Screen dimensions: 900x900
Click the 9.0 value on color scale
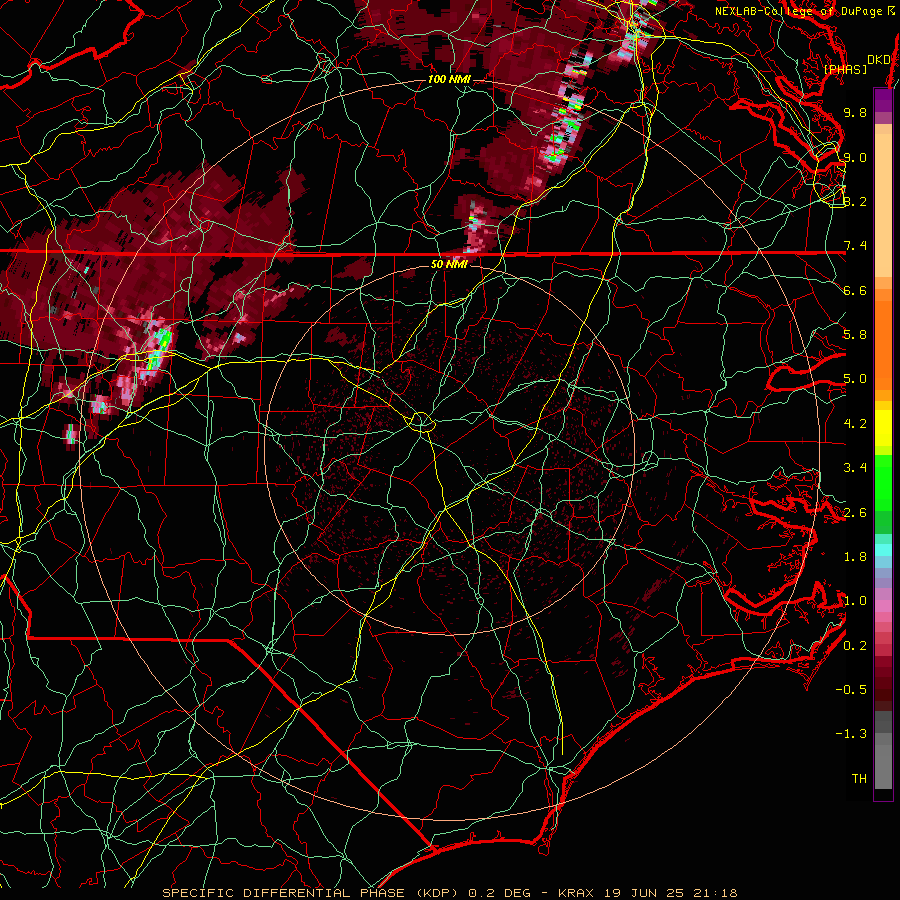[x=855, y=157]
